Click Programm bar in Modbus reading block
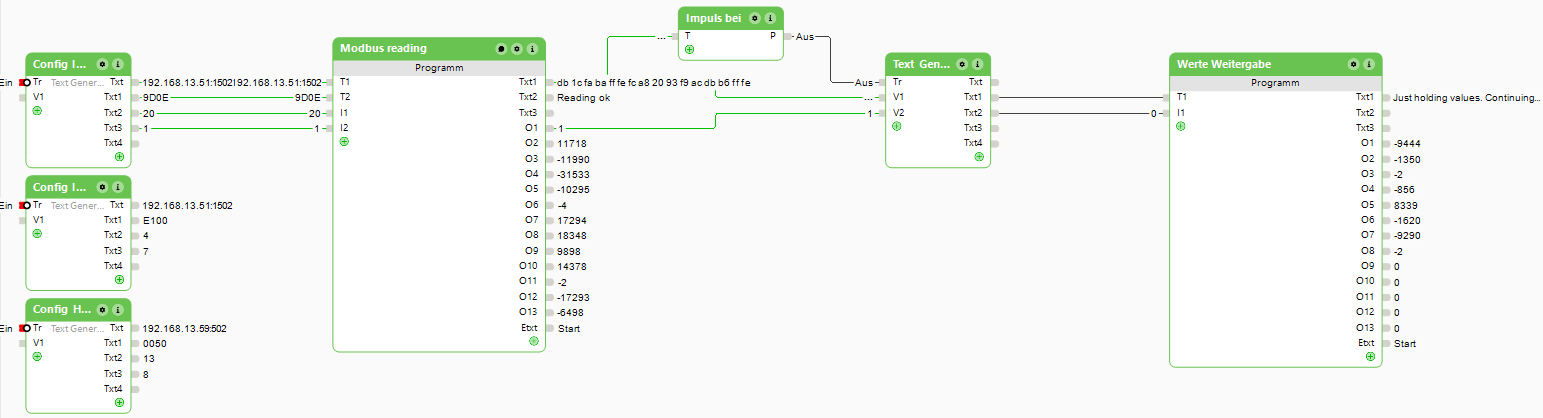 click(x=438, y=68)
